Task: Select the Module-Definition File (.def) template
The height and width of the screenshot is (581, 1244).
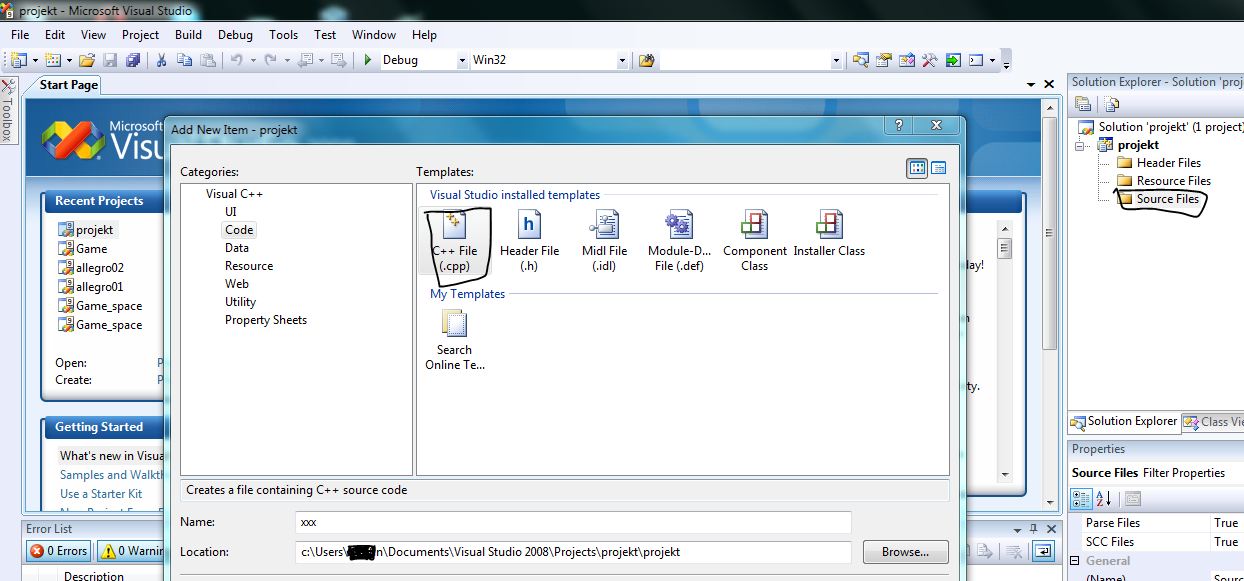Action: [679, 241]
